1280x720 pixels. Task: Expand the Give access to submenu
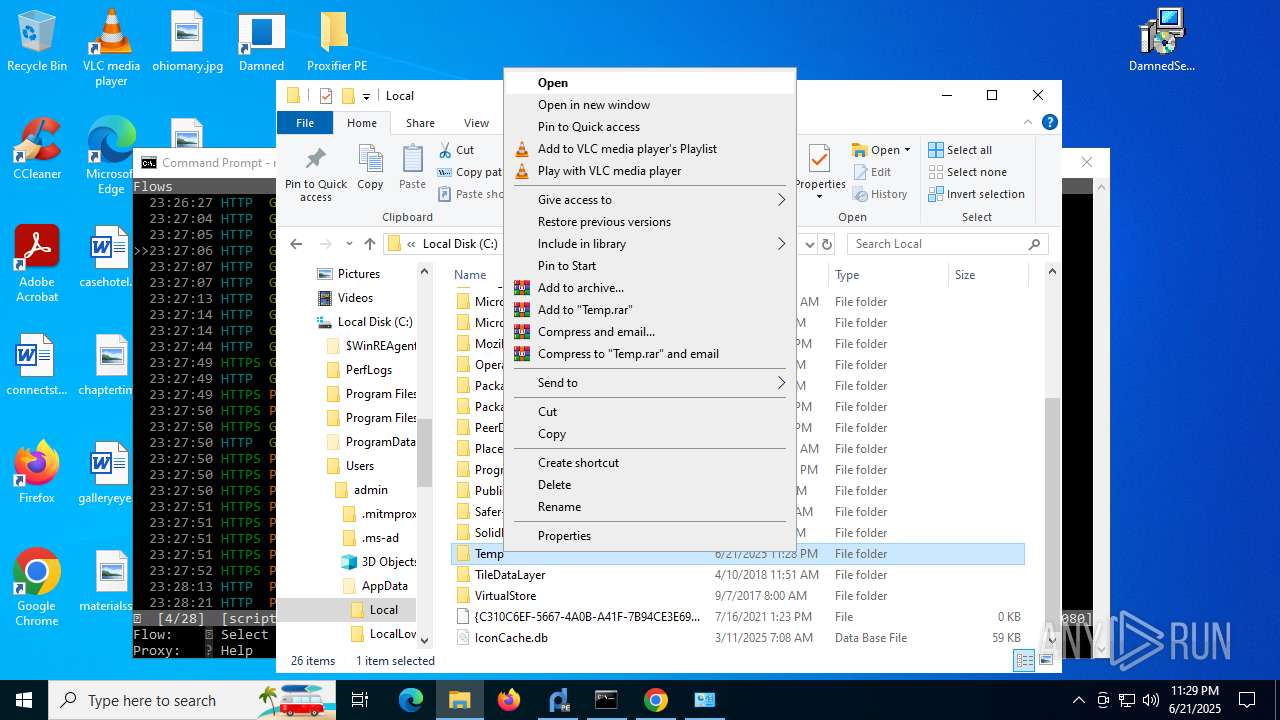pos(650,200)
